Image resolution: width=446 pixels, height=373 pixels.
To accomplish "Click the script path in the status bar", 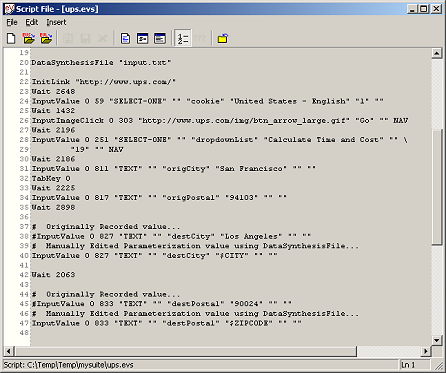I will pyautogui.click(x=68, y=365).
